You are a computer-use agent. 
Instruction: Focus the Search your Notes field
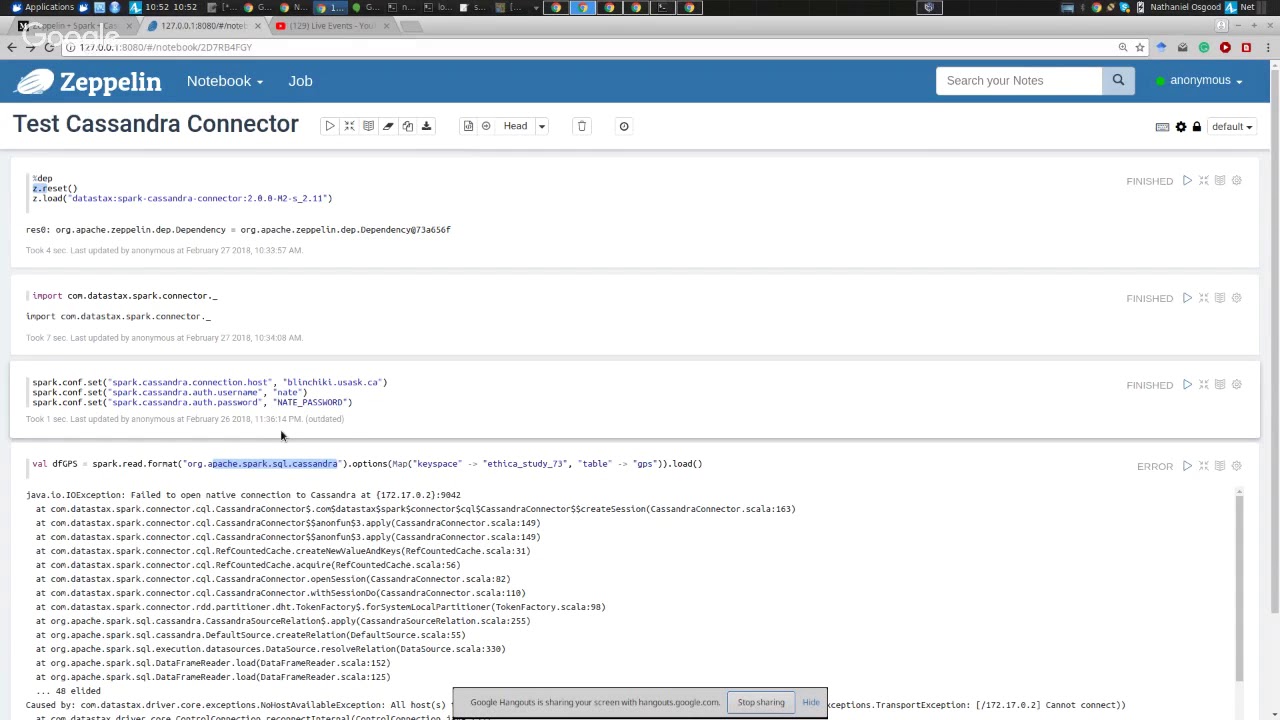[x=1018, y=81]
